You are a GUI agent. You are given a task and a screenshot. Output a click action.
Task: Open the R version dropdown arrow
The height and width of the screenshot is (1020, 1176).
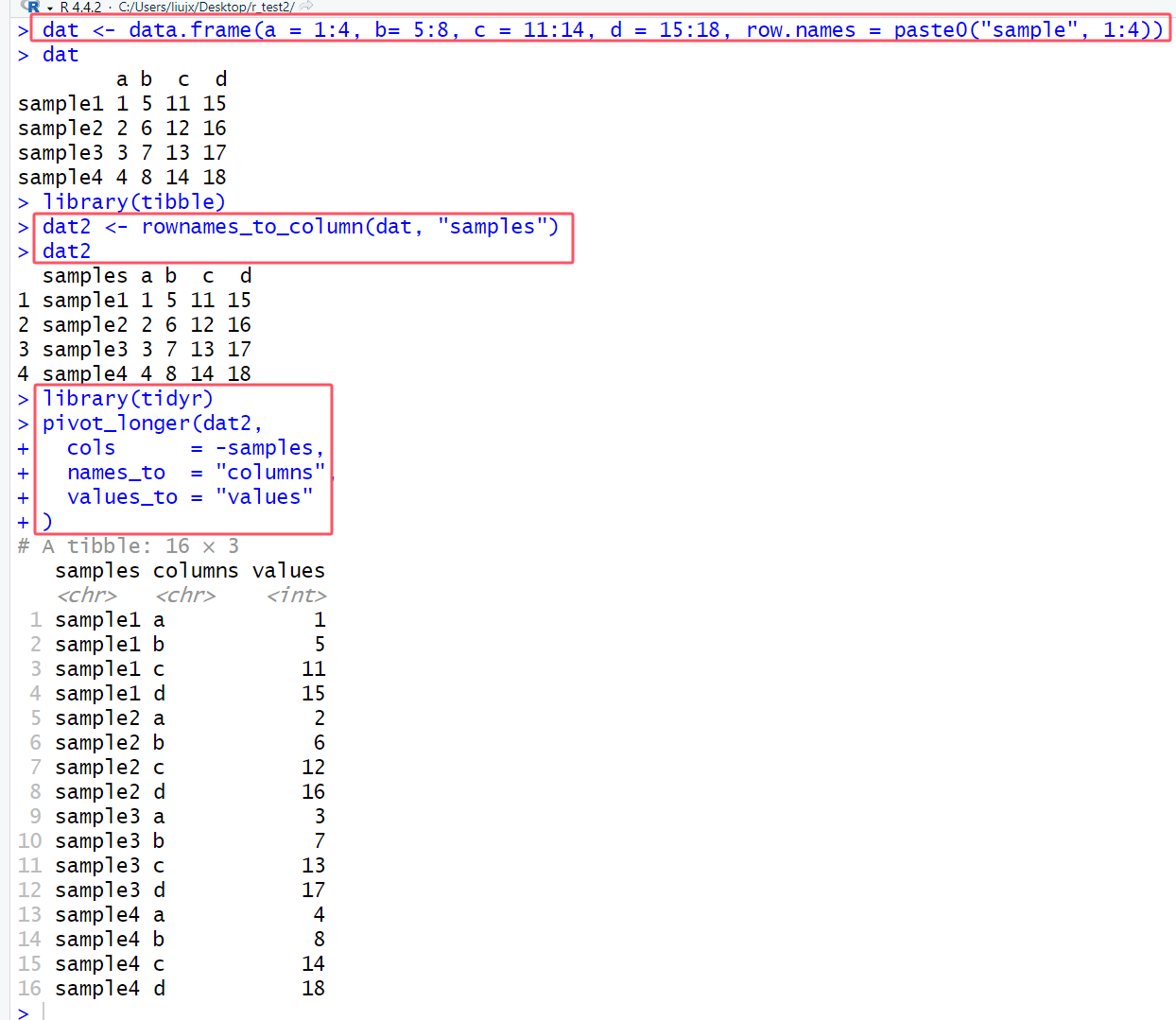[50, 8]
